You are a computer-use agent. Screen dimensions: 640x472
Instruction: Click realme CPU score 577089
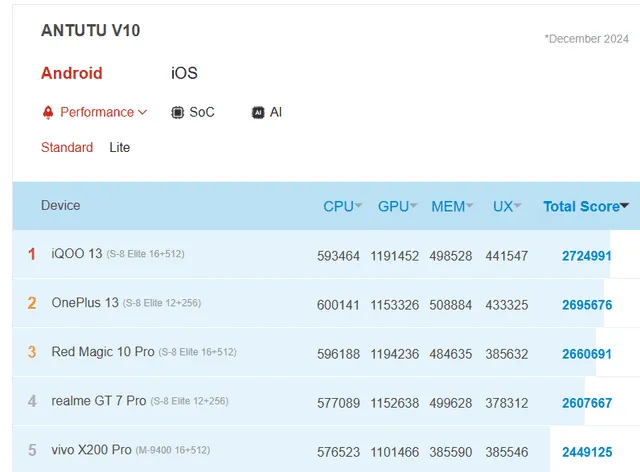point(338,403)
